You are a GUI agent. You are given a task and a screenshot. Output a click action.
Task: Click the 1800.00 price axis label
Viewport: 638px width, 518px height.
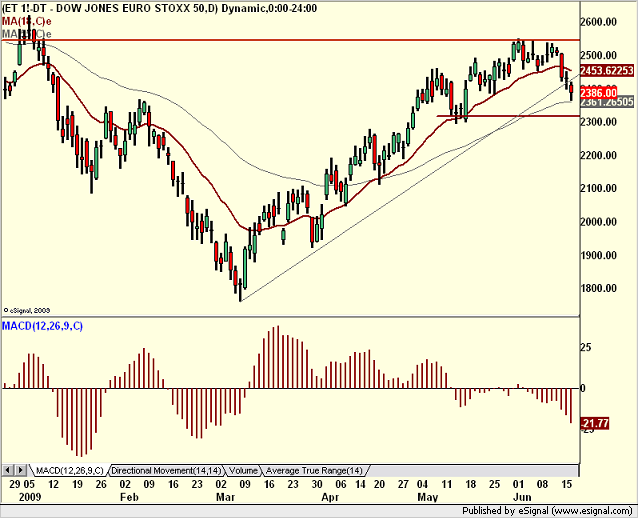599,288
